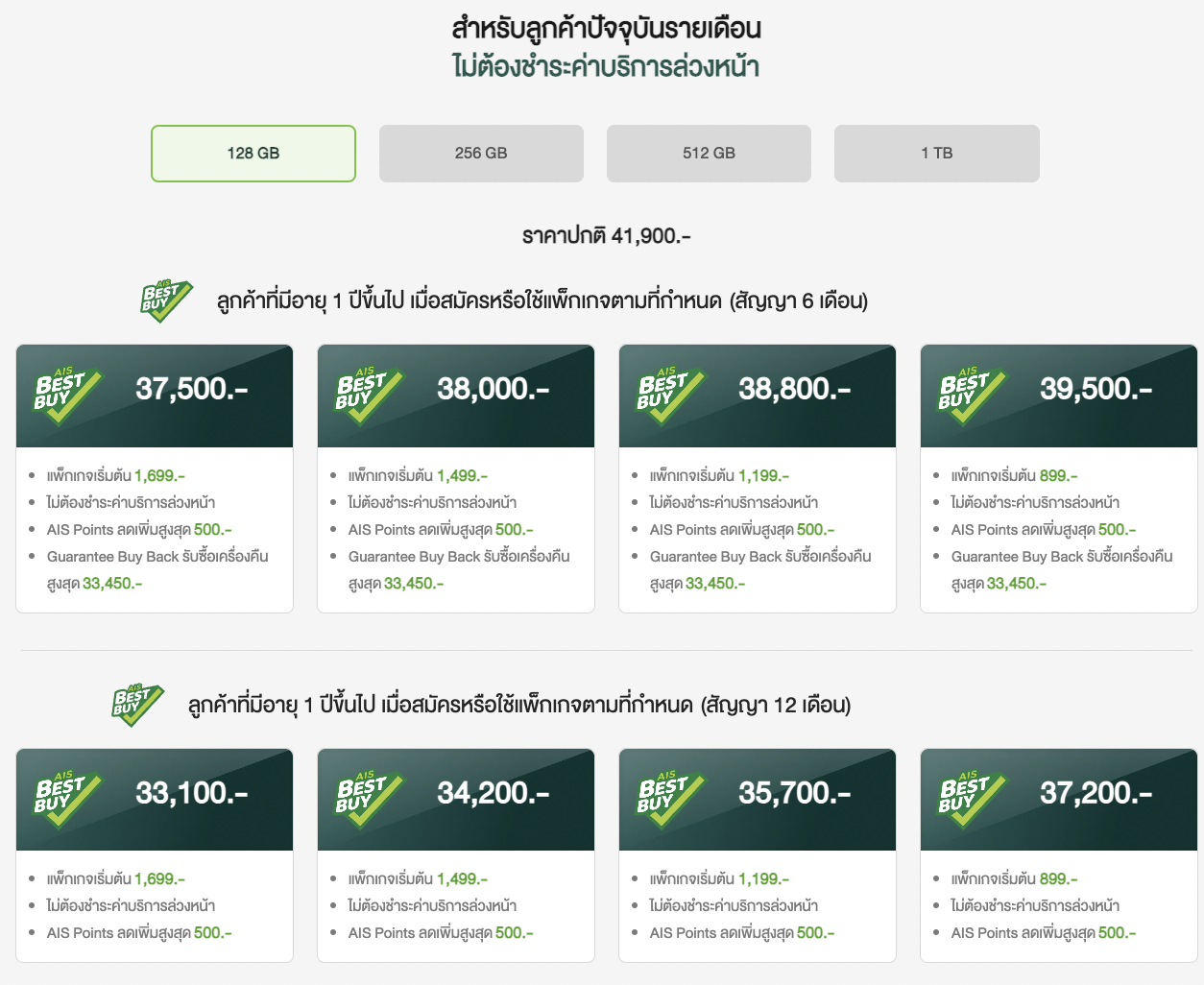Click the 1,699.- package price in 37,500.- card

159,476
